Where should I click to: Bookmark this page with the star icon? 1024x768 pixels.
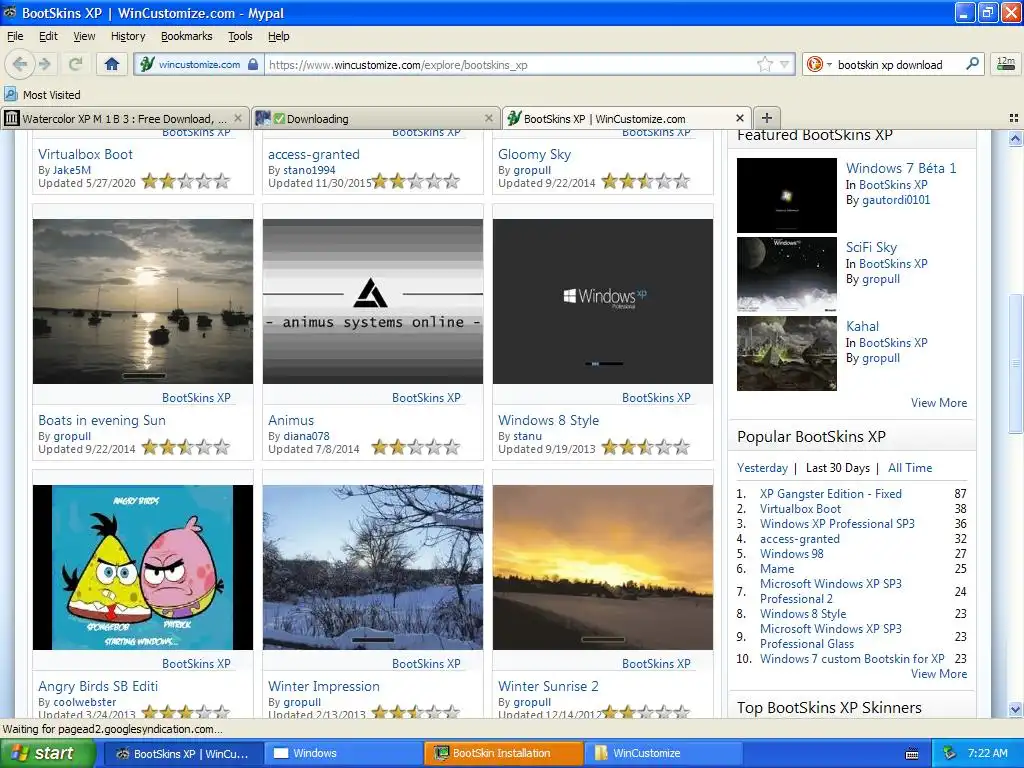coord(765,64)
